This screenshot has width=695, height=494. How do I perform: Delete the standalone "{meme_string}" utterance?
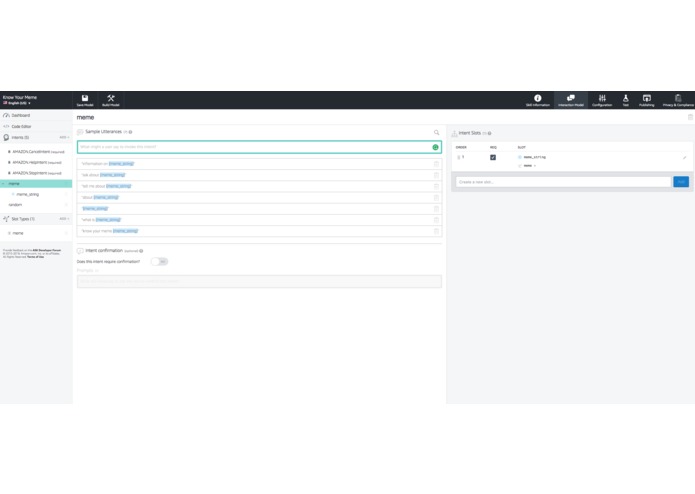(436, 209)
